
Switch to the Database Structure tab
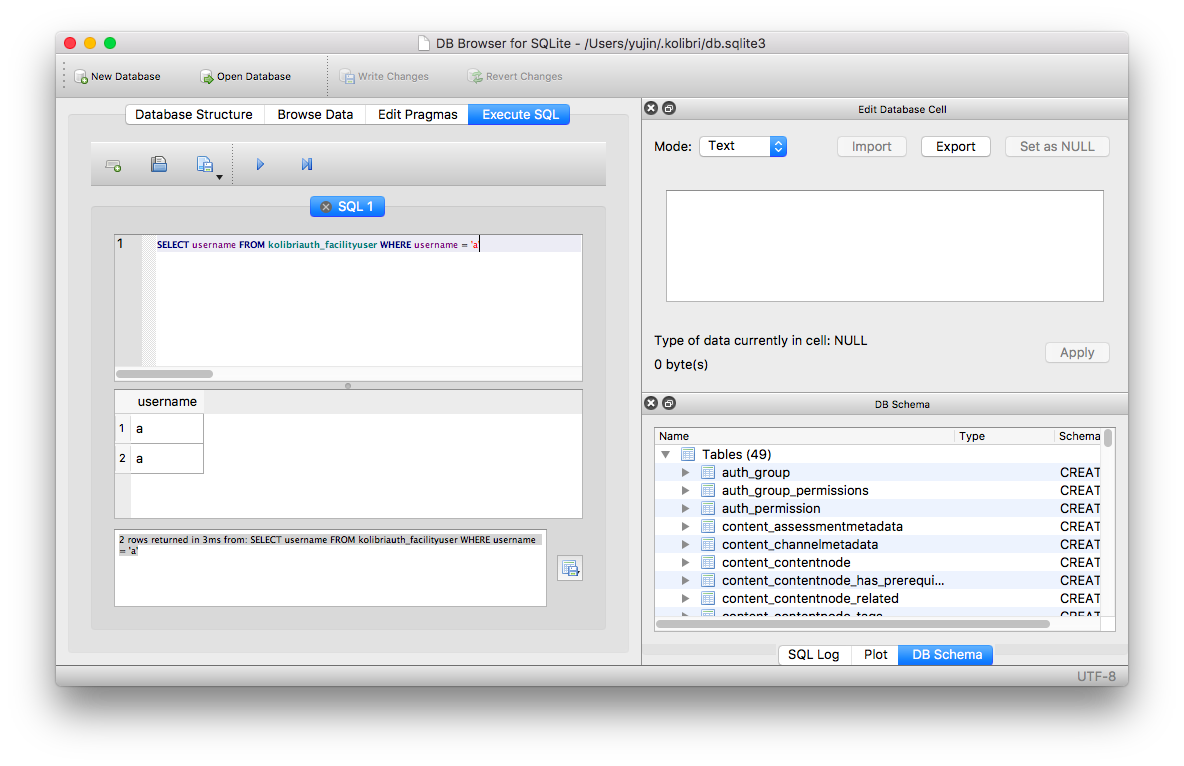tap(194, 115)
